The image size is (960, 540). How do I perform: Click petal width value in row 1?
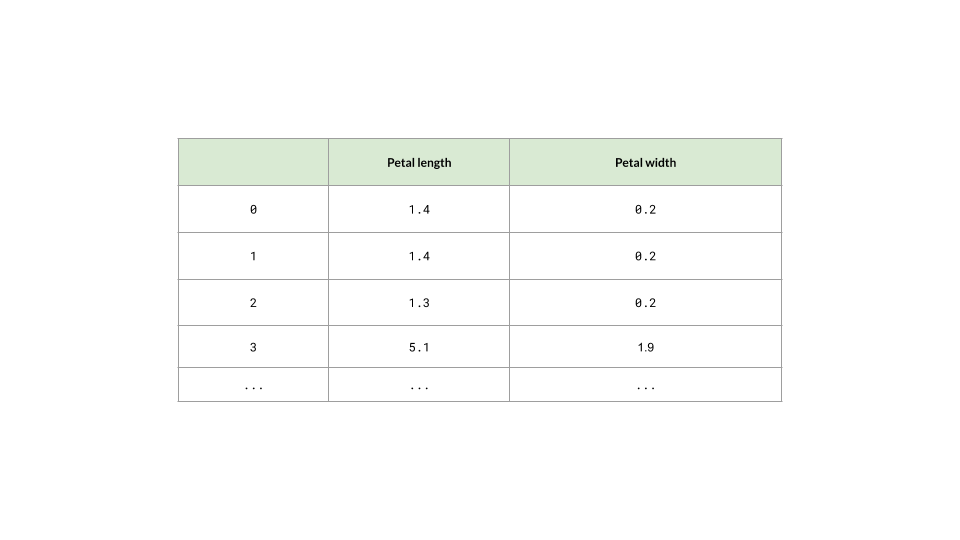(x=645, y=256)
